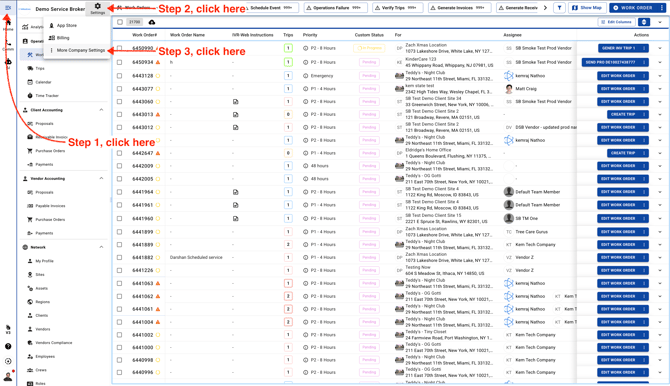Click the Calendar icon in the sidebar

click(x=30, y=82)
